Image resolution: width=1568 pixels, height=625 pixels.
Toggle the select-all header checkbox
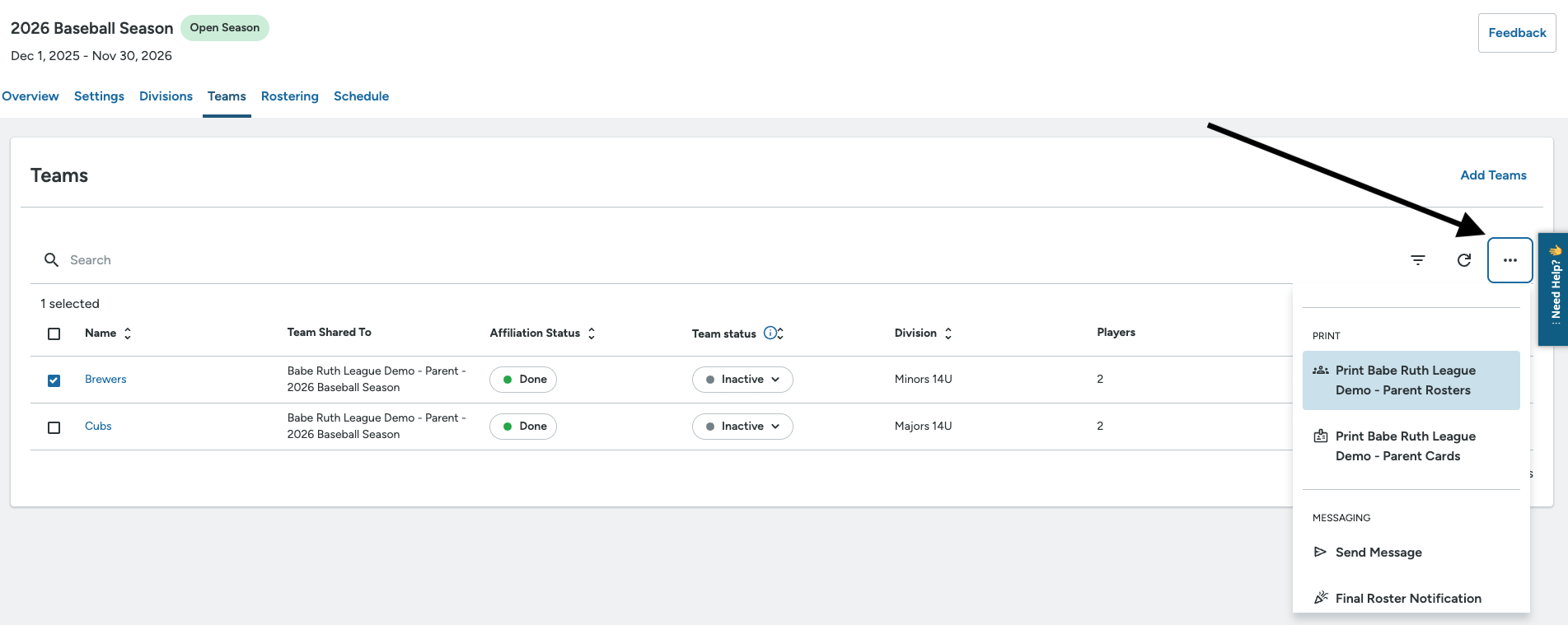54,333
